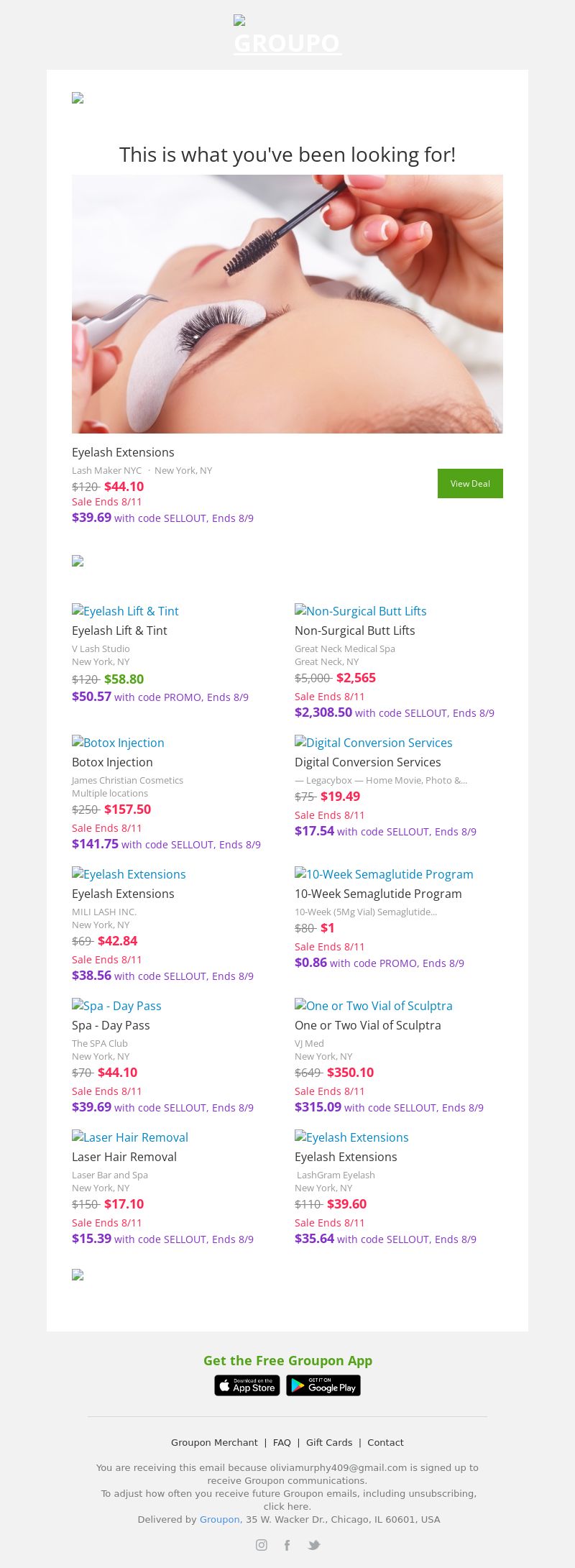
Task: Open the Contact footer link
Action: 385,1442
